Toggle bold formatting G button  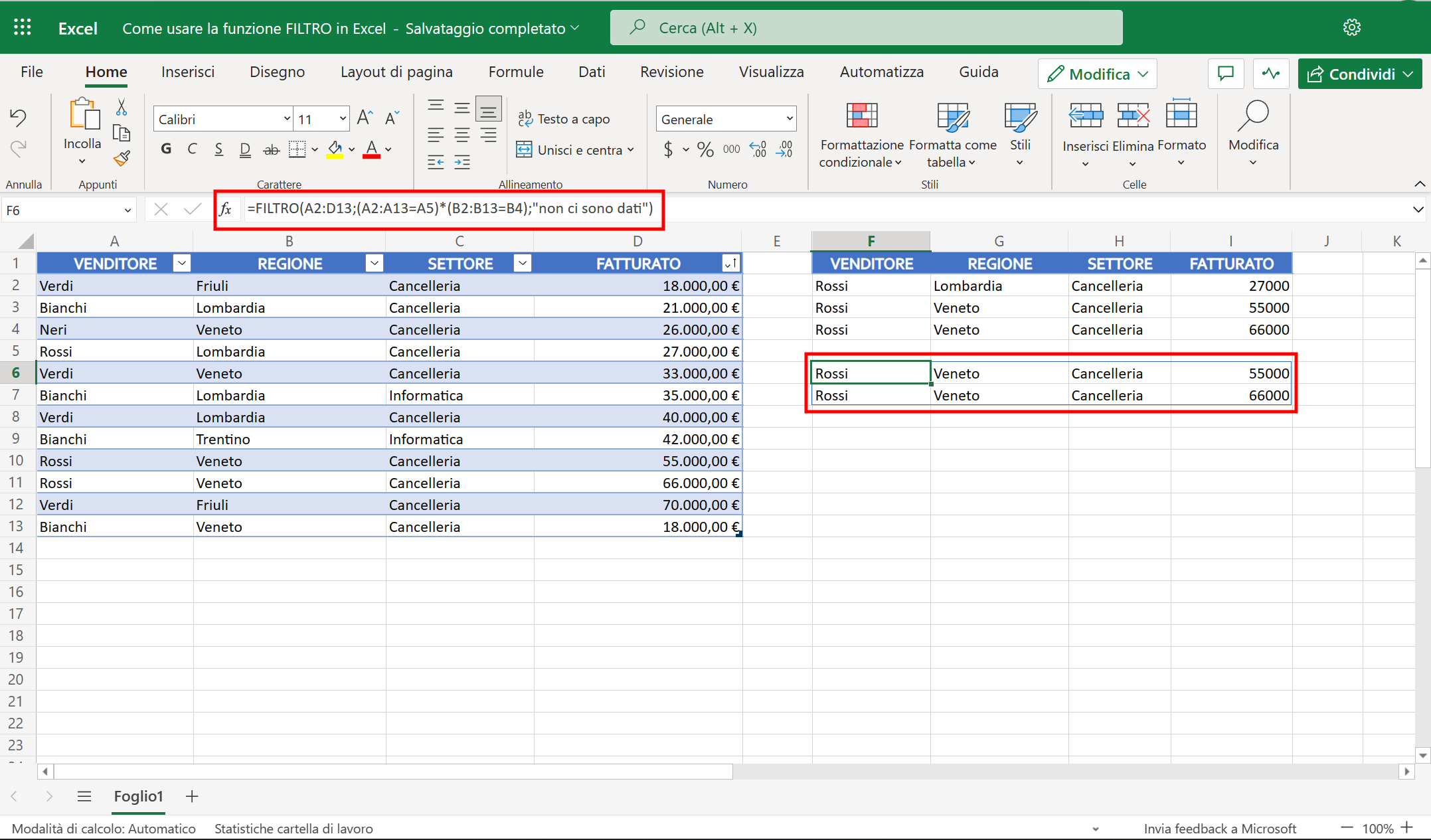166,149
